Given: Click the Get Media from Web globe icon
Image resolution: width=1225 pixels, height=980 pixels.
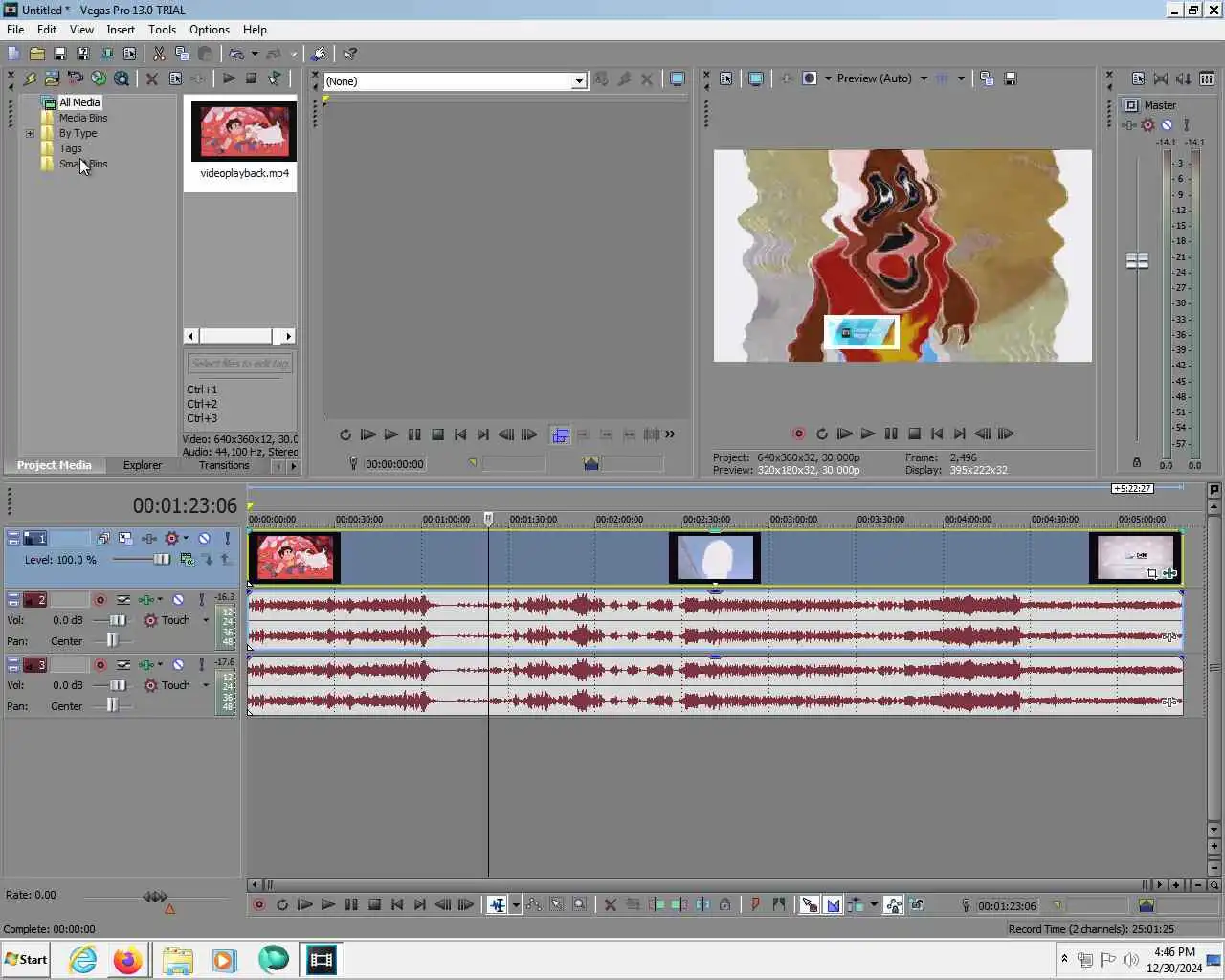Looking at the screenshot, I should (98, 78).
